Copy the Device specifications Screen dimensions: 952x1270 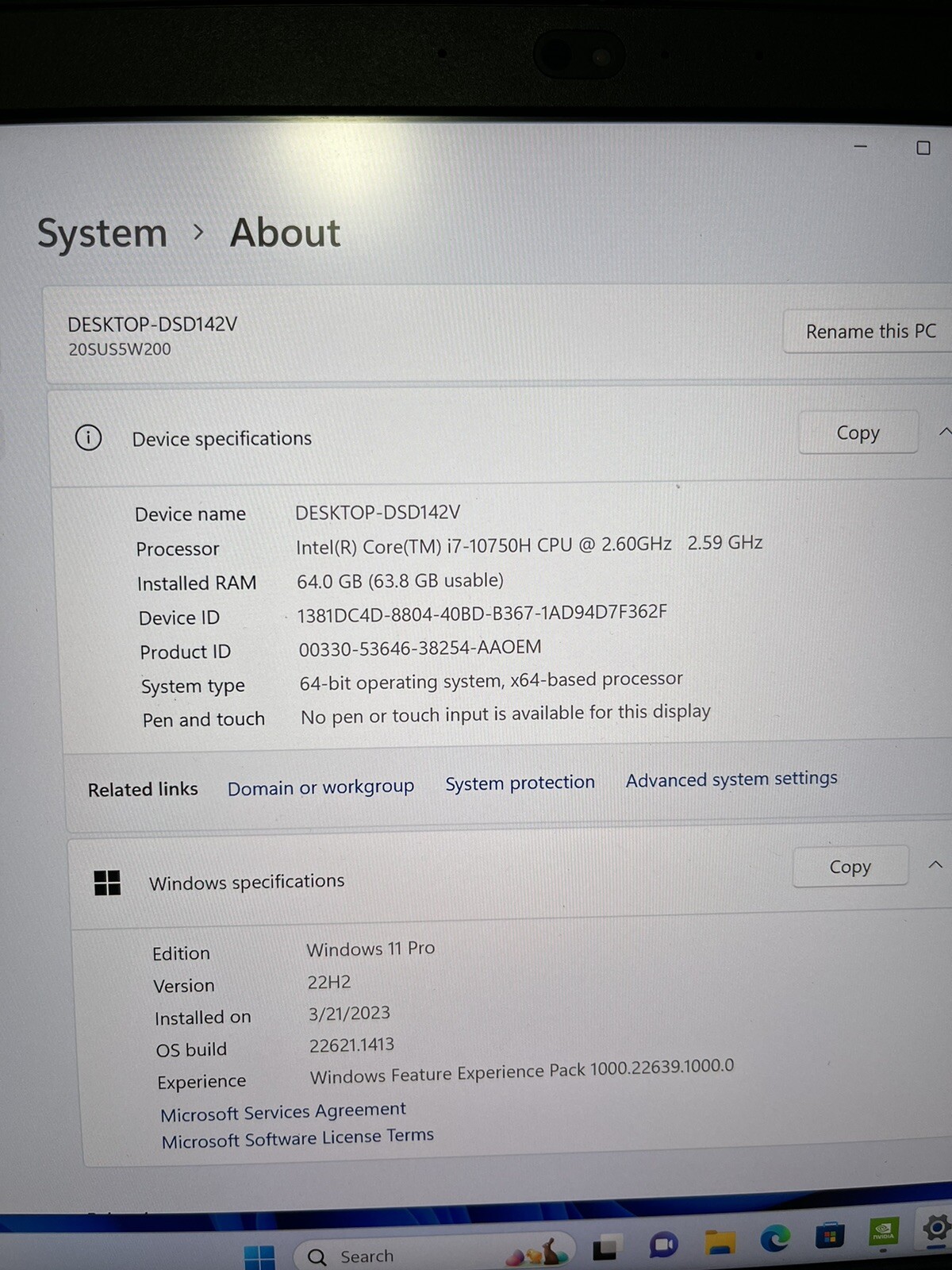(858, 433)
